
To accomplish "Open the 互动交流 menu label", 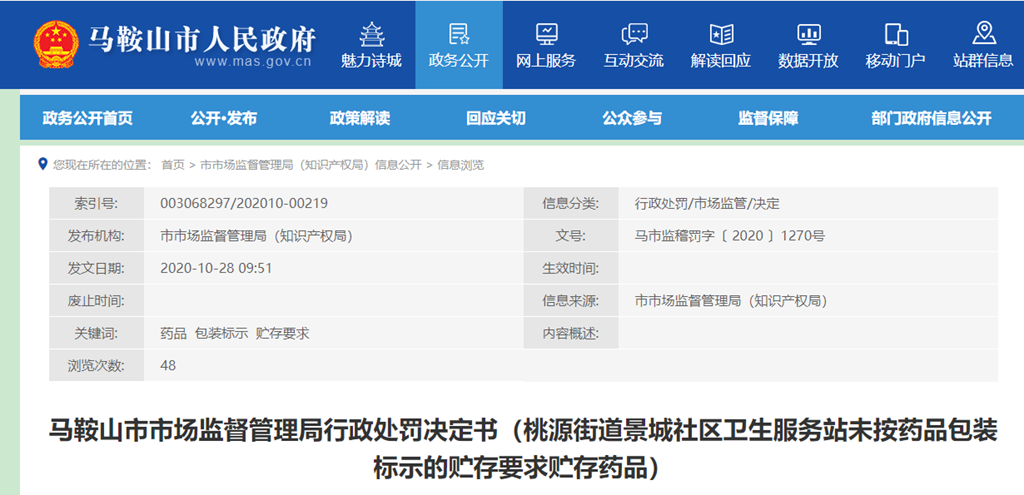I will pyautogui.click(x=633, y=61).
